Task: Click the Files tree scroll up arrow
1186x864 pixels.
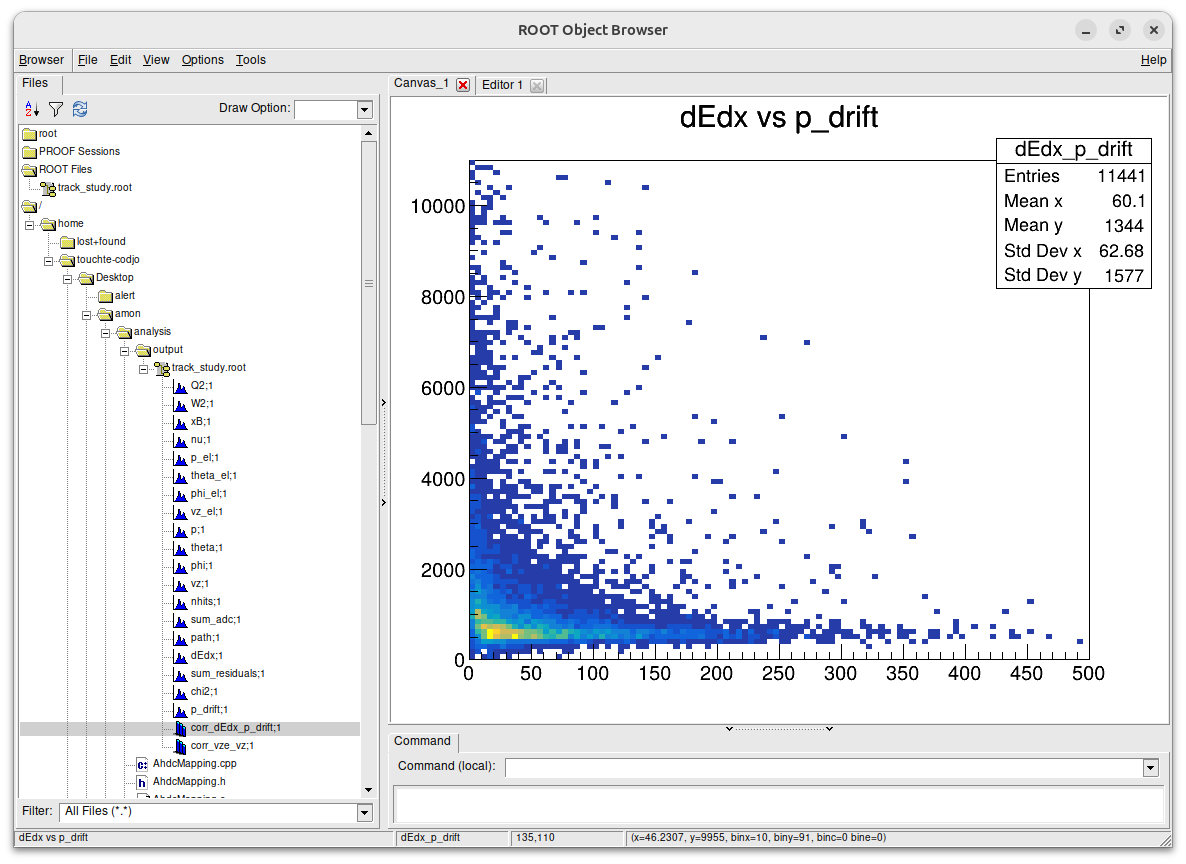Action: 369,133
